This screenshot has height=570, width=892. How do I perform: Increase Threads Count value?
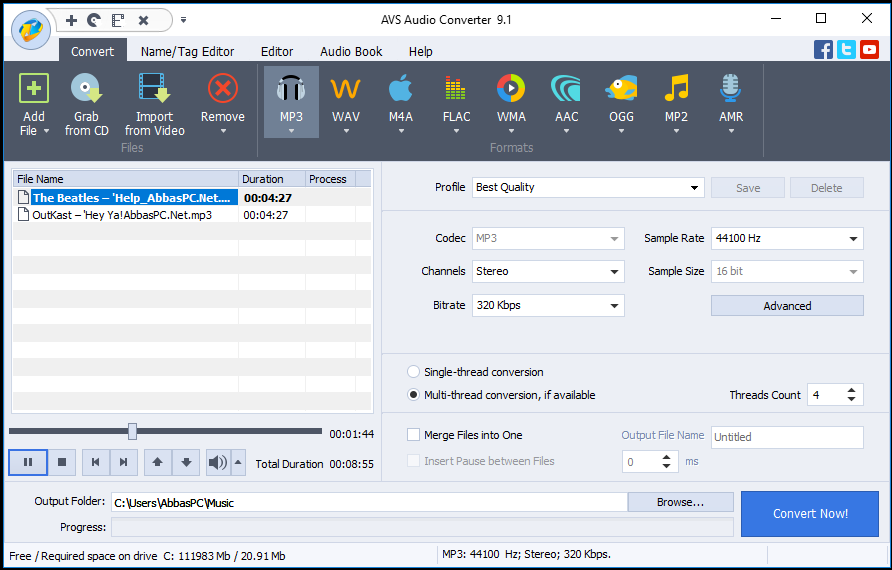(x=851, y=390)
